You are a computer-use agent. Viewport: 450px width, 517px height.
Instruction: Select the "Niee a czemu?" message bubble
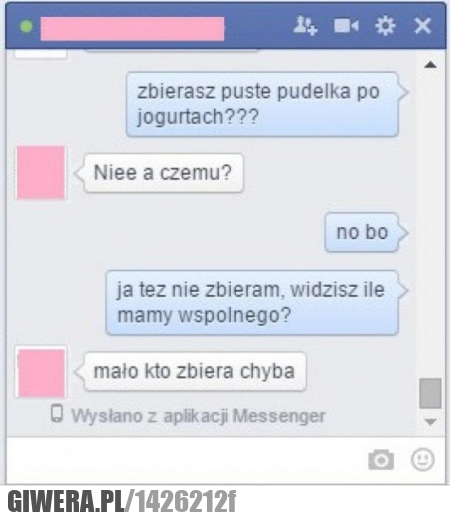pos(163,173)
